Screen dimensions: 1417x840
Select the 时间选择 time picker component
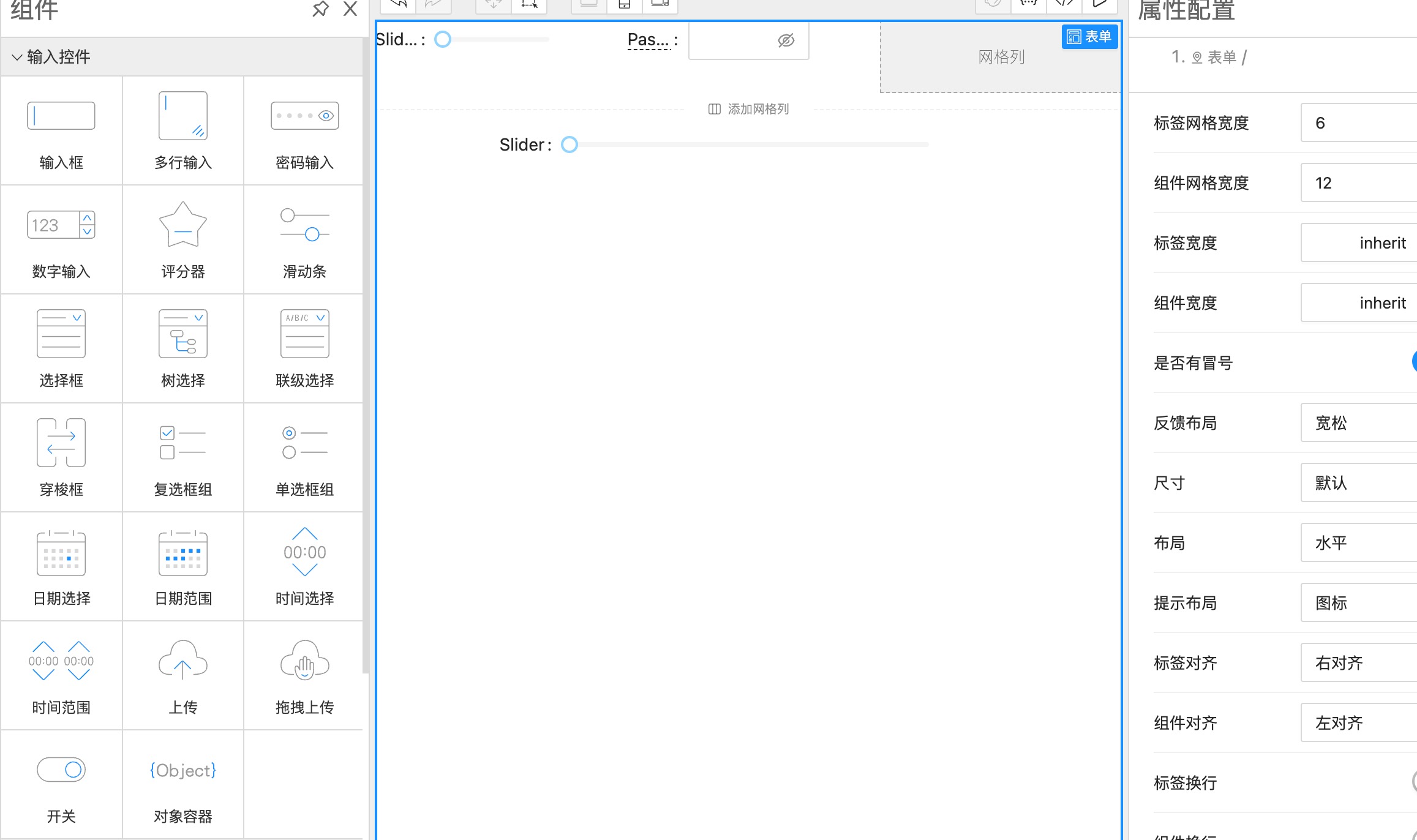coord(304,566)
